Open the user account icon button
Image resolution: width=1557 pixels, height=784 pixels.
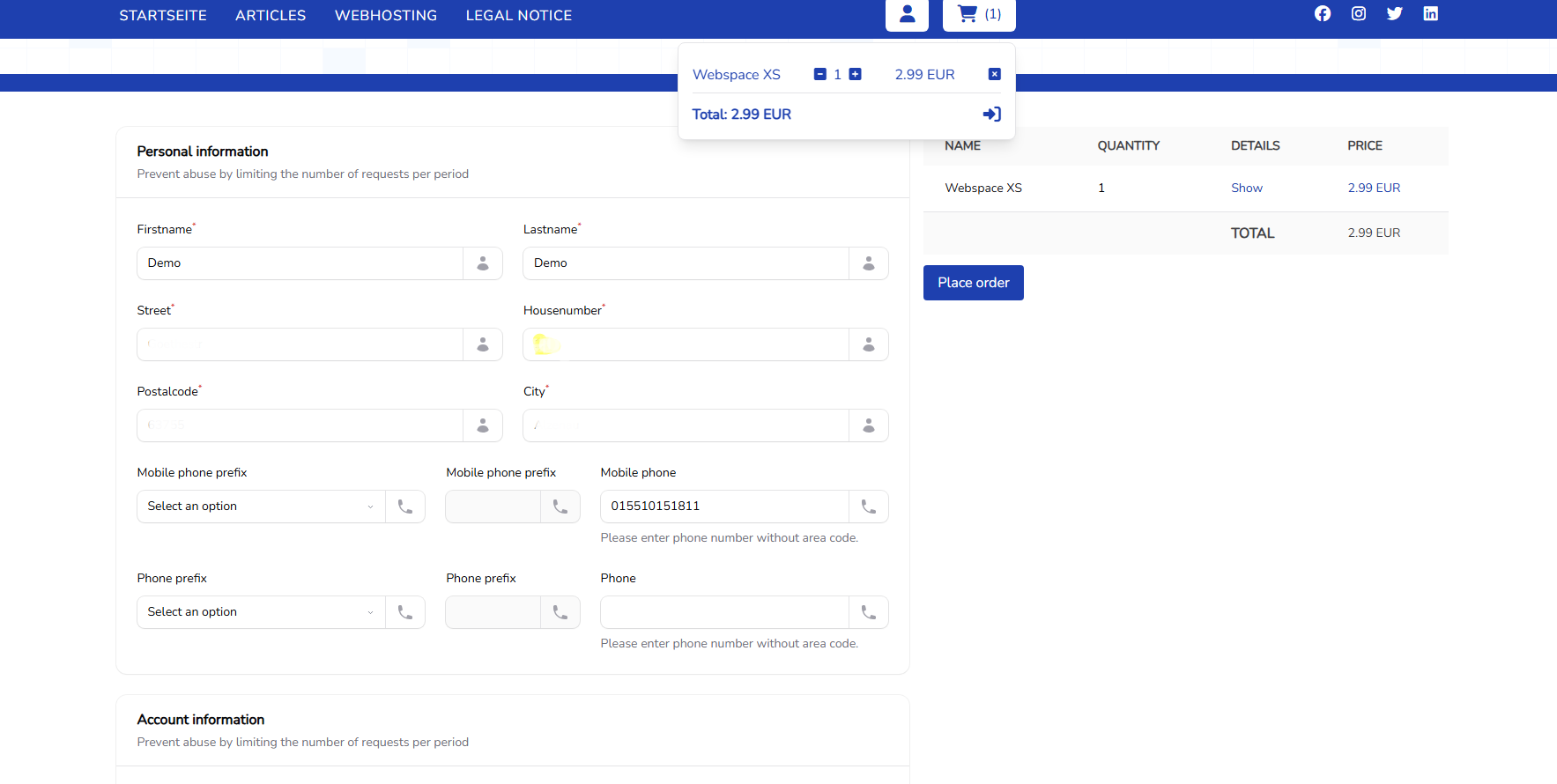907,14
